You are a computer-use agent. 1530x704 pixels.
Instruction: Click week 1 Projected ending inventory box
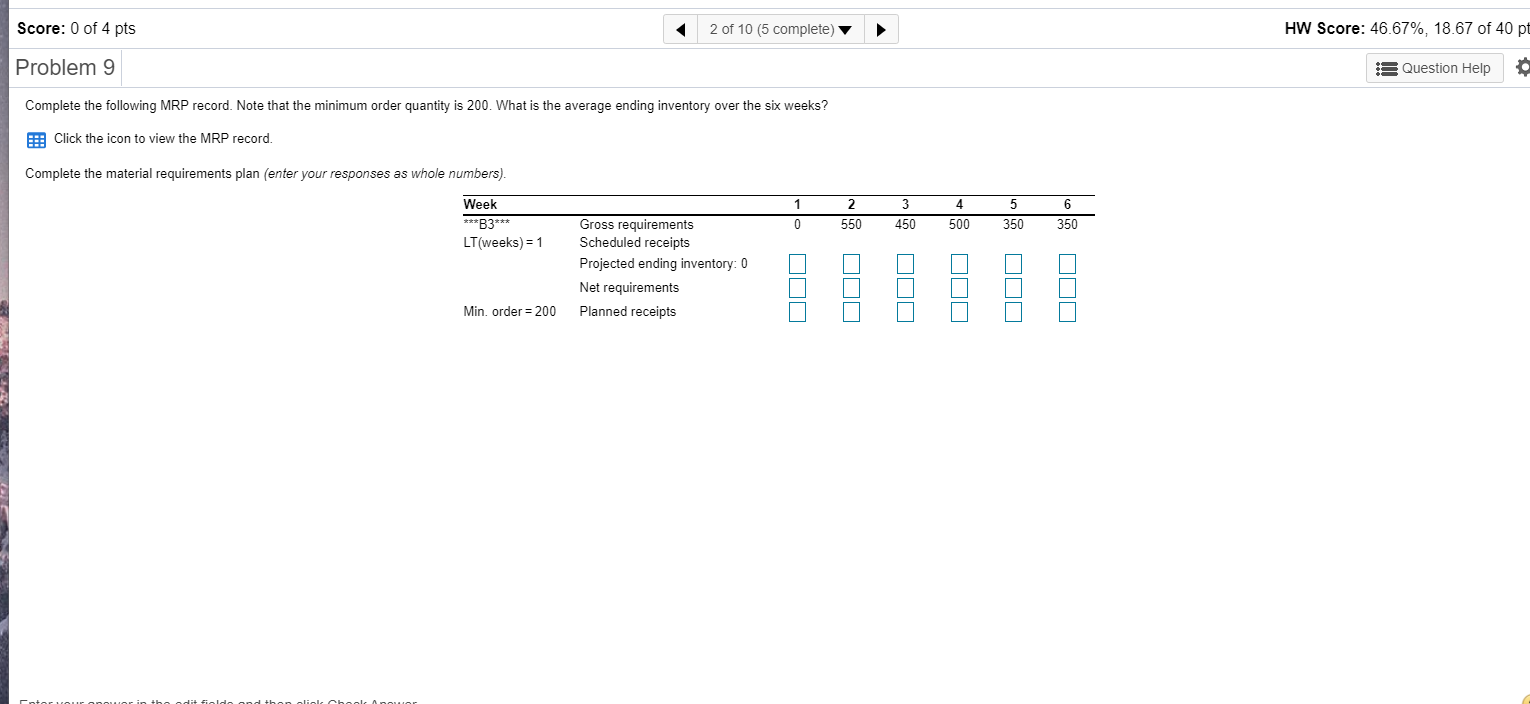(x=797, y=263)
